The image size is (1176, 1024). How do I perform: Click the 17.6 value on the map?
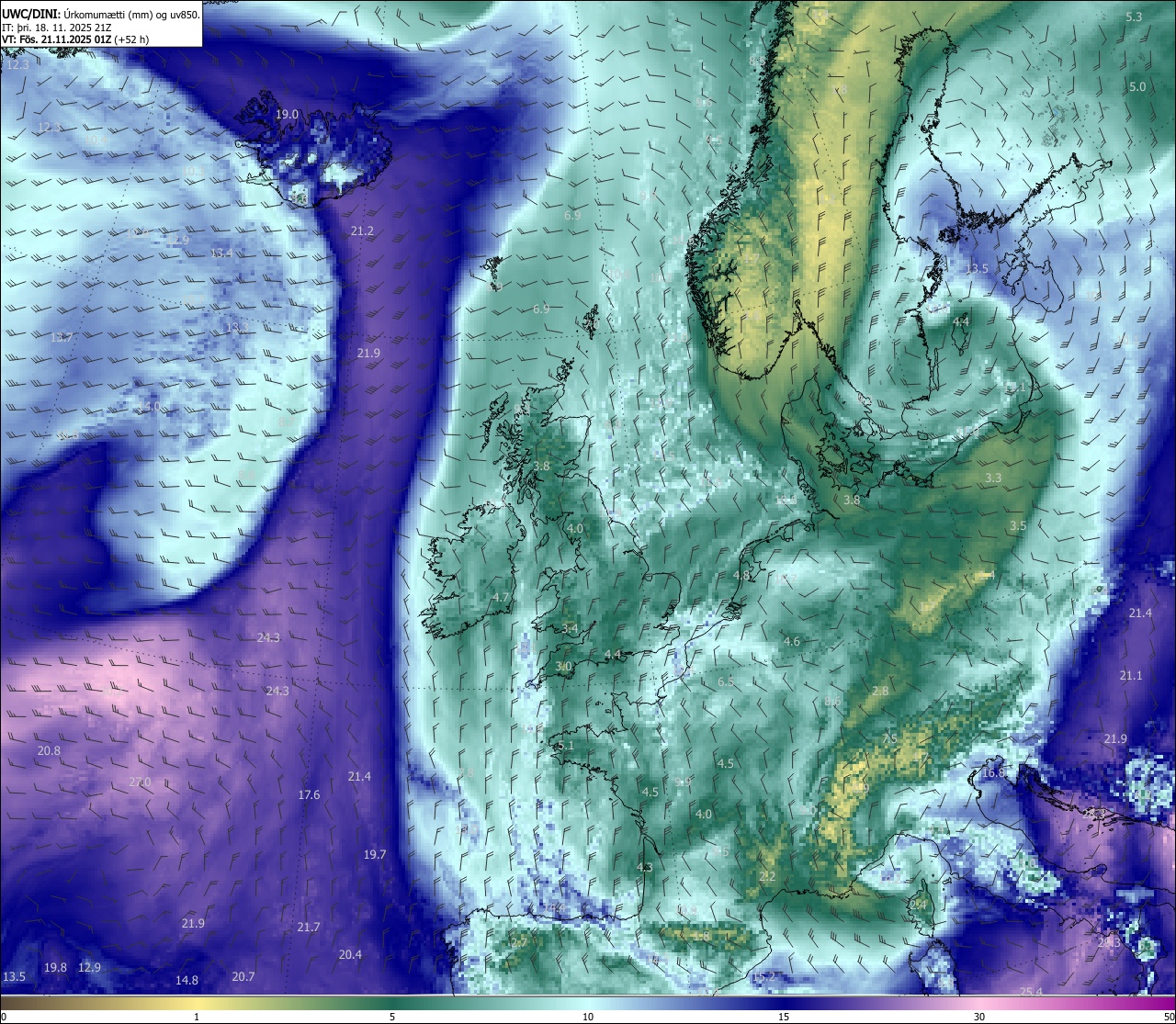coord(309,794)
